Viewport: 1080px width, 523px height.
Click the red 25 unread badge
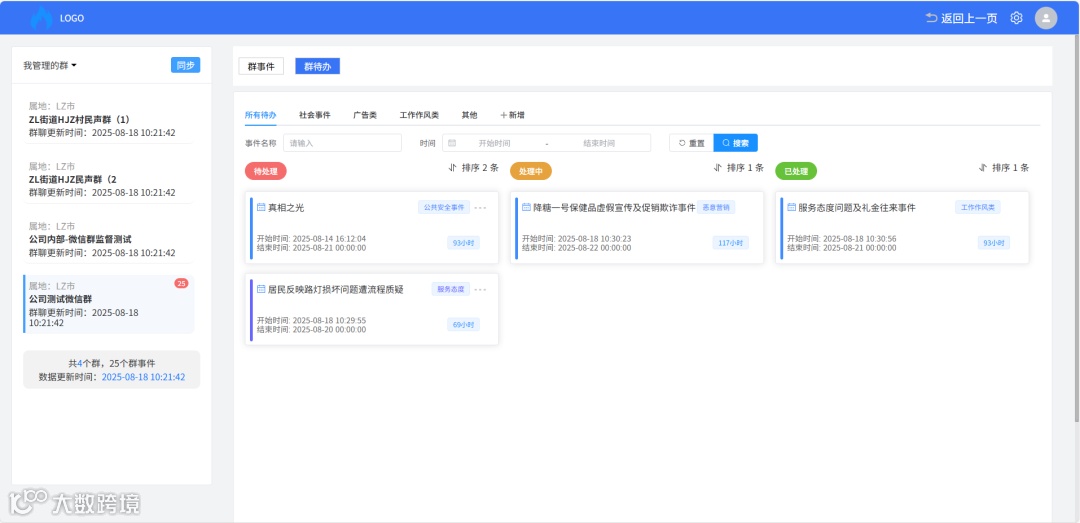(181, 283)
